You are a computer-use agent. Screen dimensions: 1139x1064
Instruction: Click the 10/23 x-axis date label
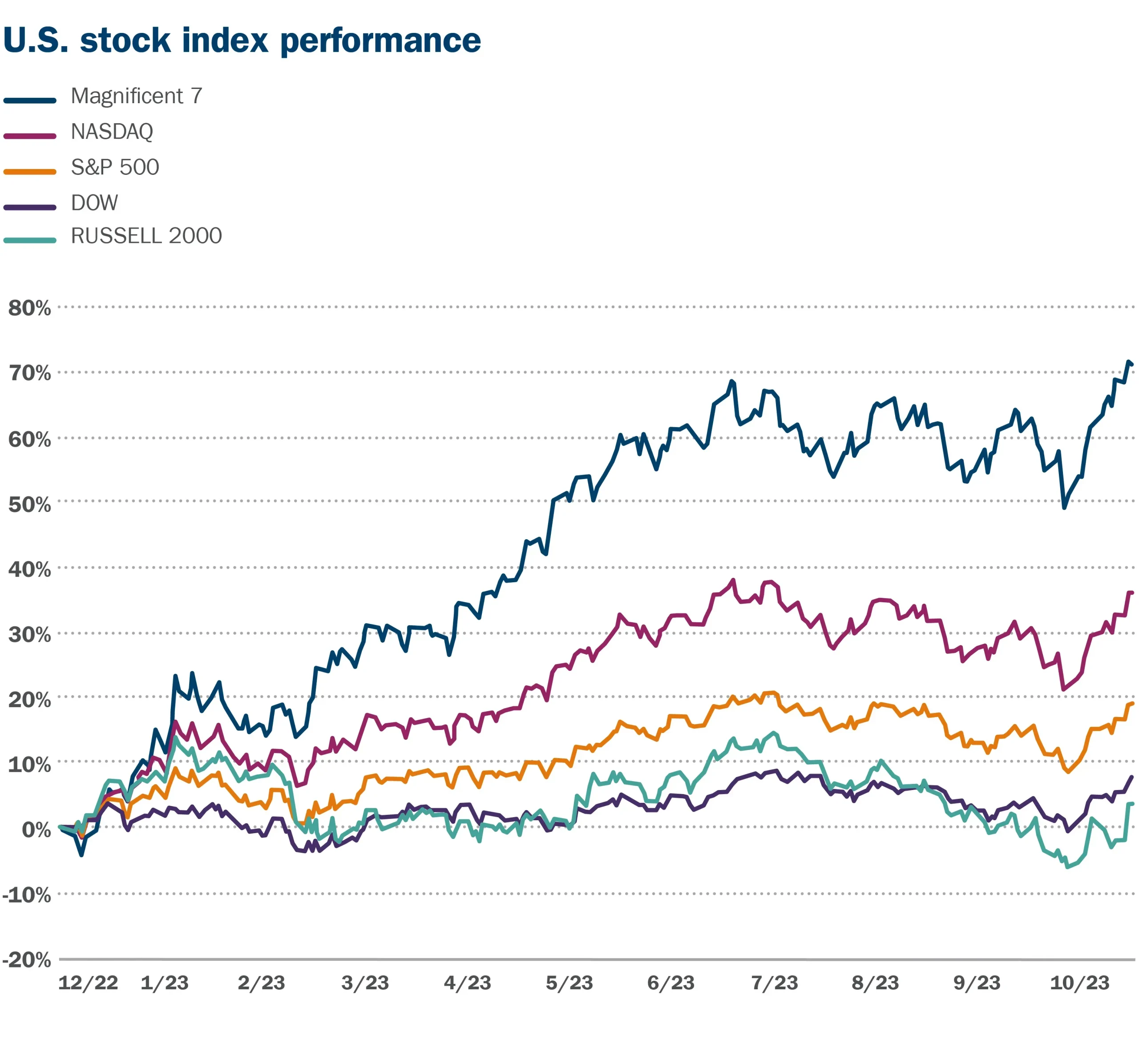pos(1080,983)
